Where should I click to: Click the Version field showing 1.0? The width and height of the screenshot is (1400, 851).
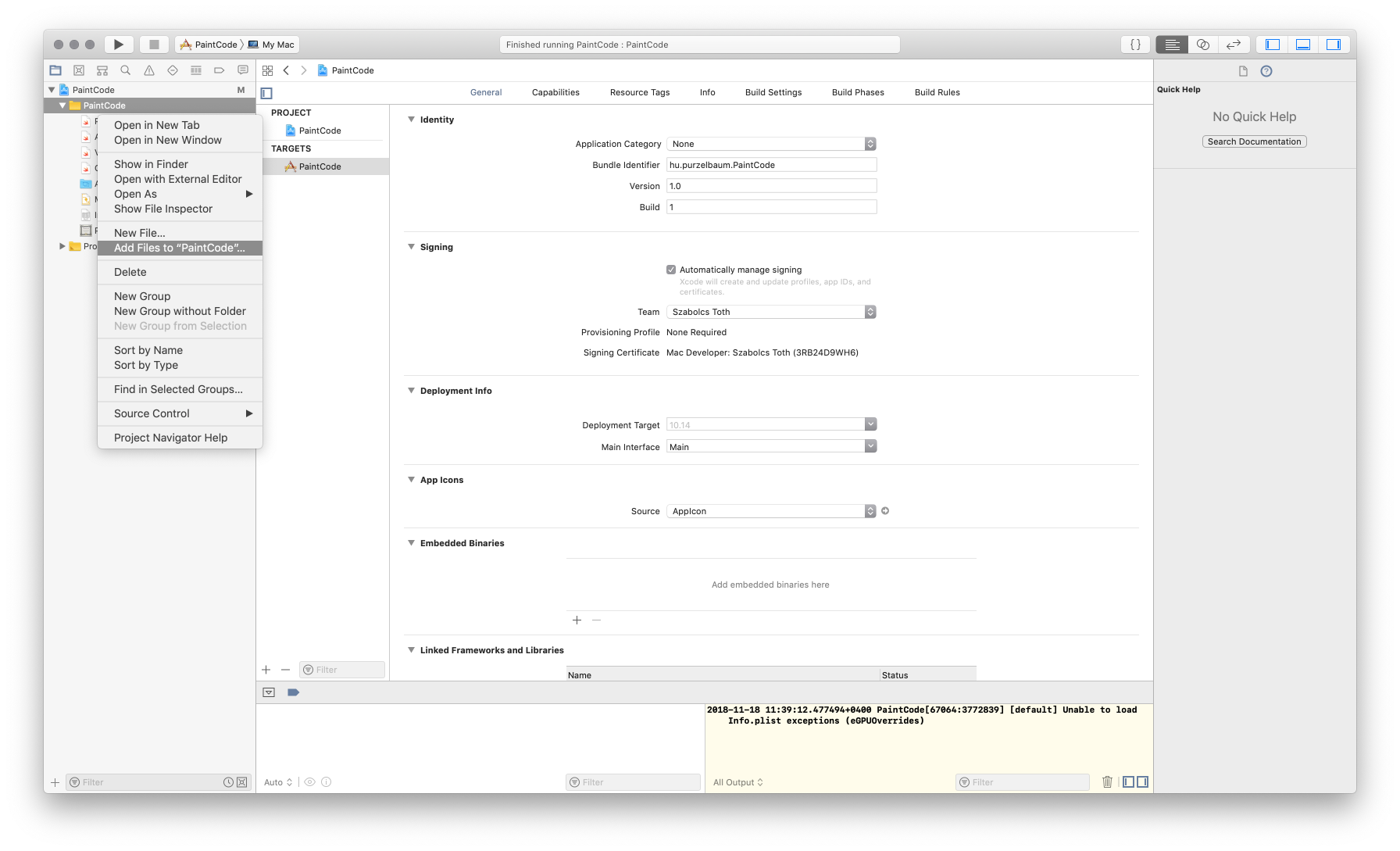click(772, 186)
